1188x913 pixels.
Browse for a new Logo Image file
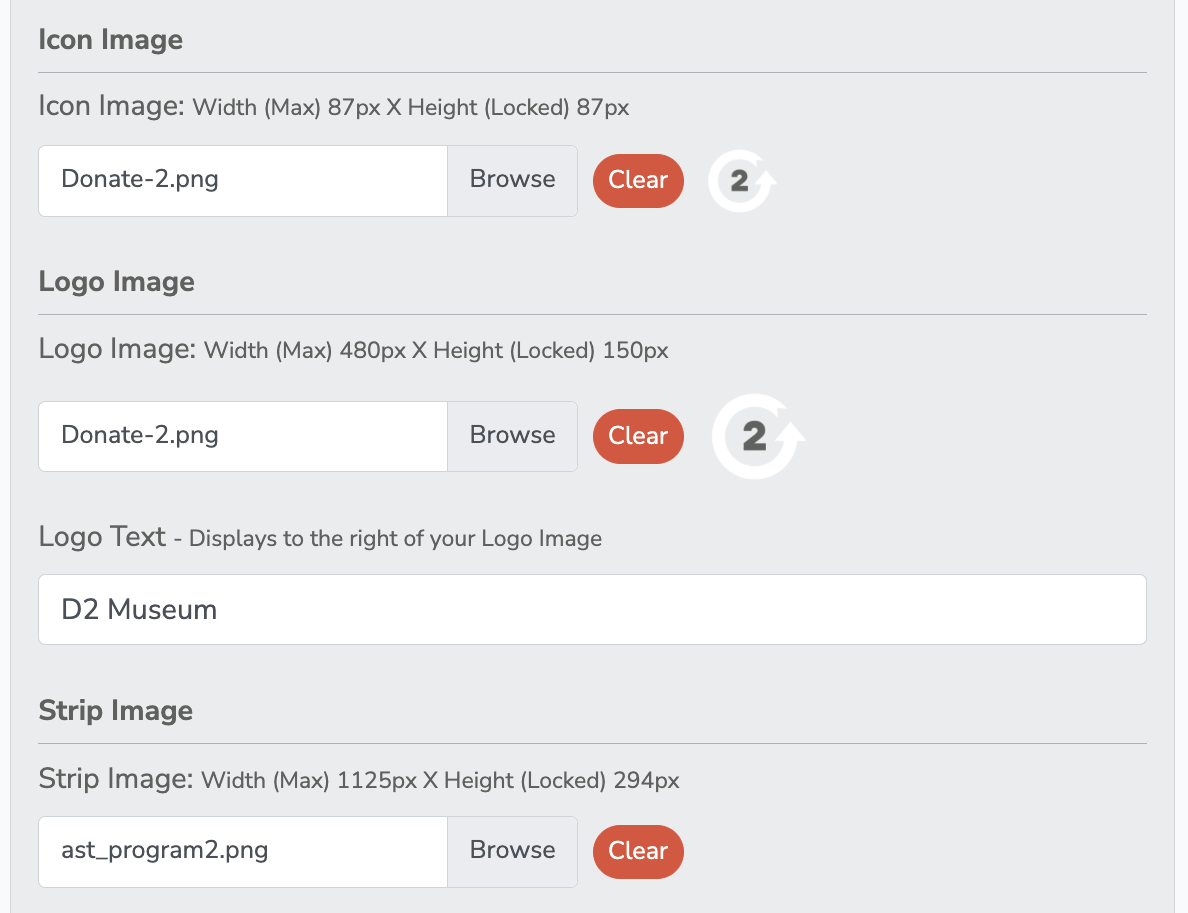[512, 436]
